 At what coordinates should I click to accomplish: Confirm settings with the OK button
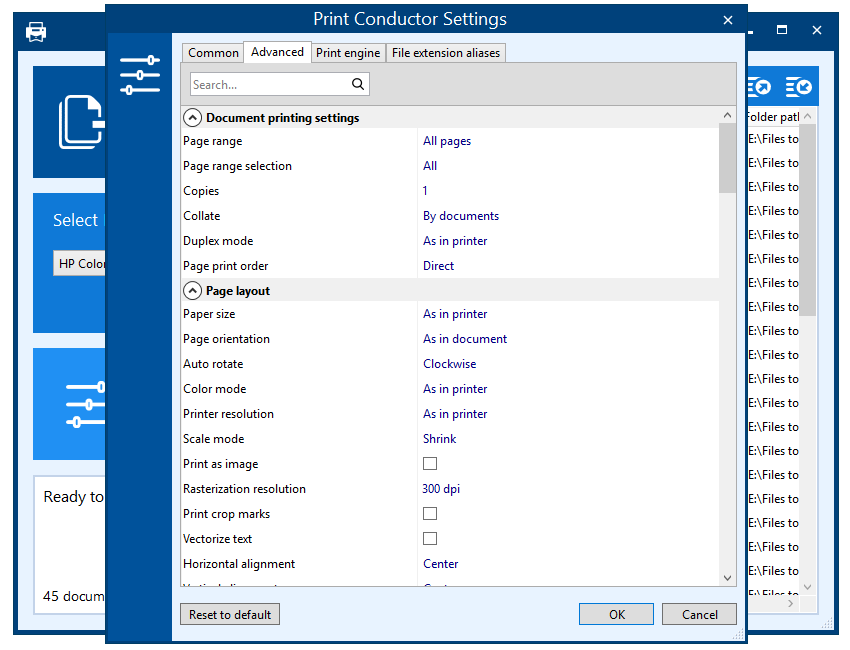616,614
